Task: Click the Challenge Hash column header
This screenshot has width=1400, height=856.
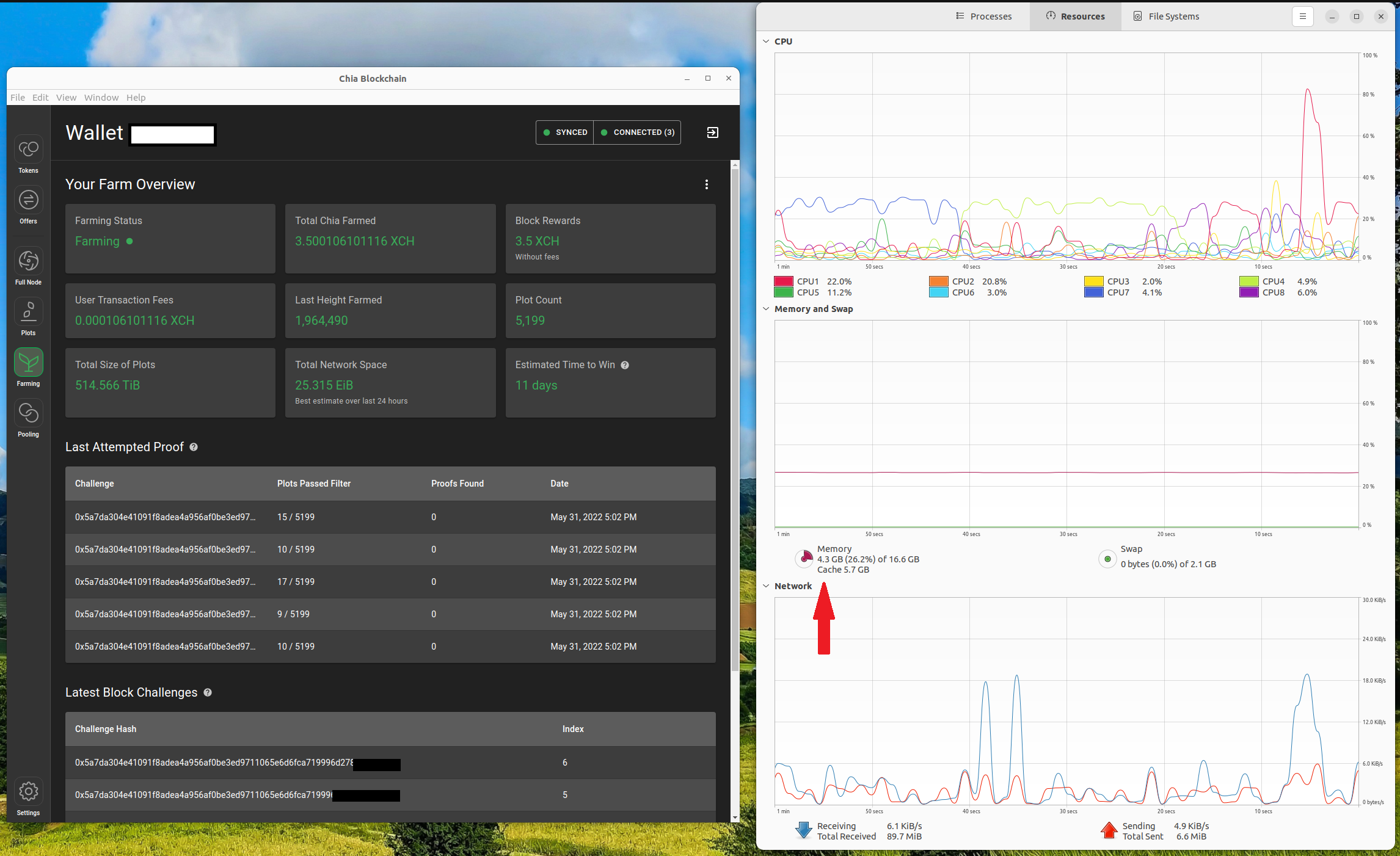Action: click(106, 729)
